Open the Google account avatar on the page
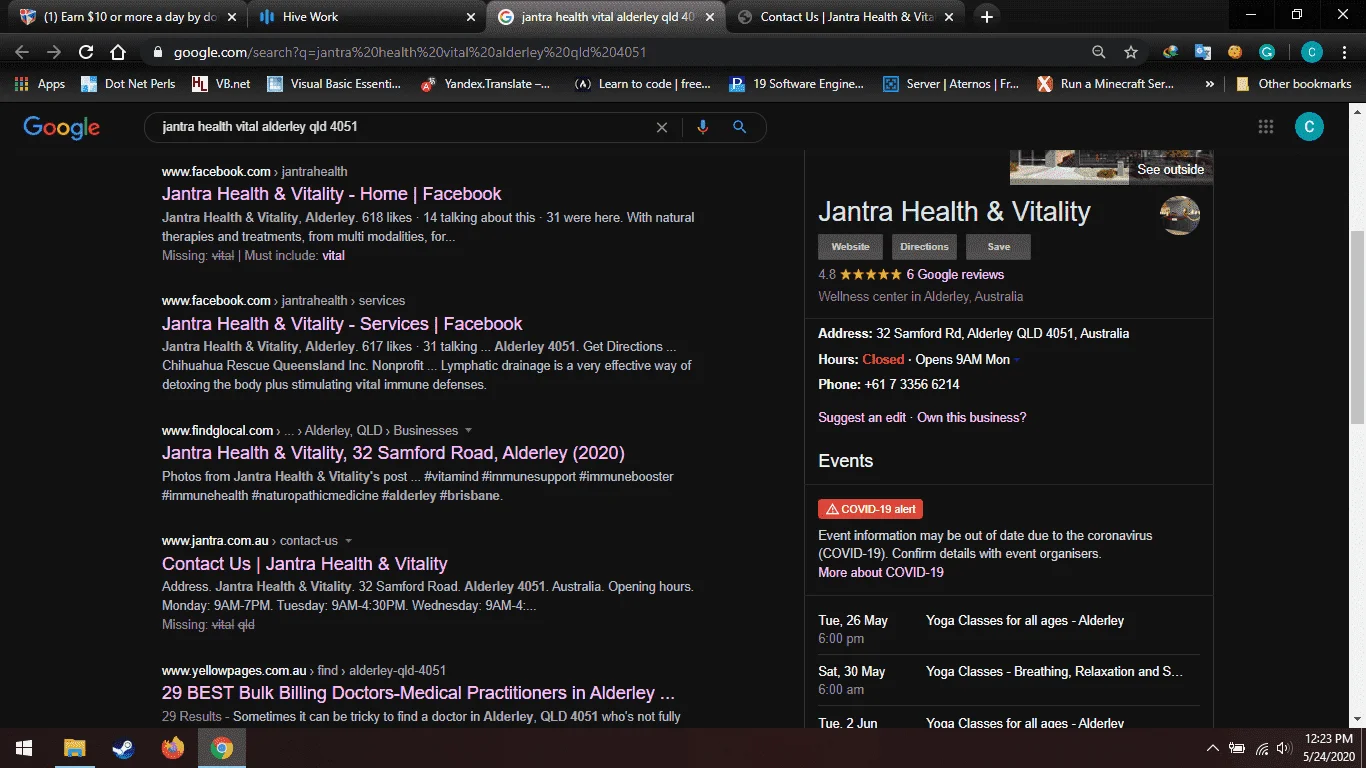 1309,126
